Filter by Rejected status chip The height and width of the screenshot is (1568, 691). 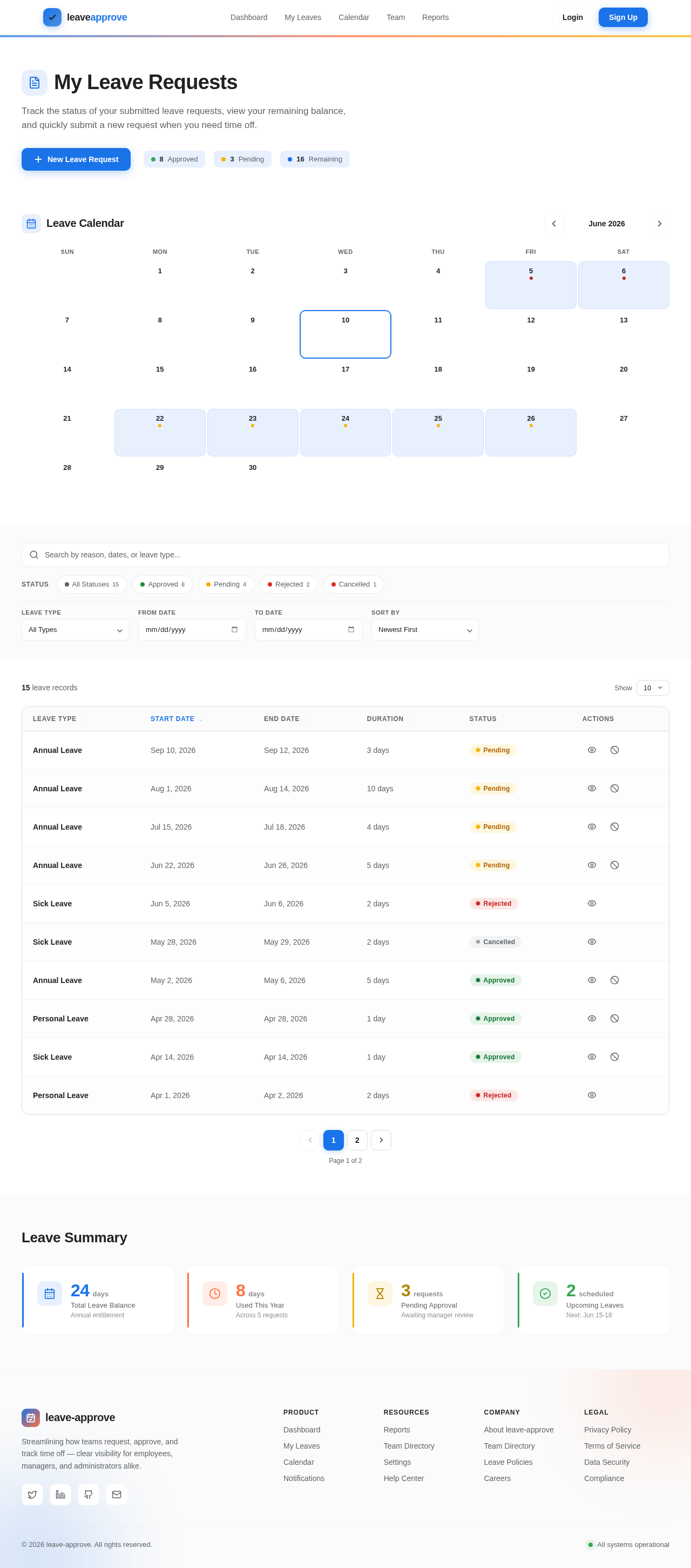tap(289, 584)
